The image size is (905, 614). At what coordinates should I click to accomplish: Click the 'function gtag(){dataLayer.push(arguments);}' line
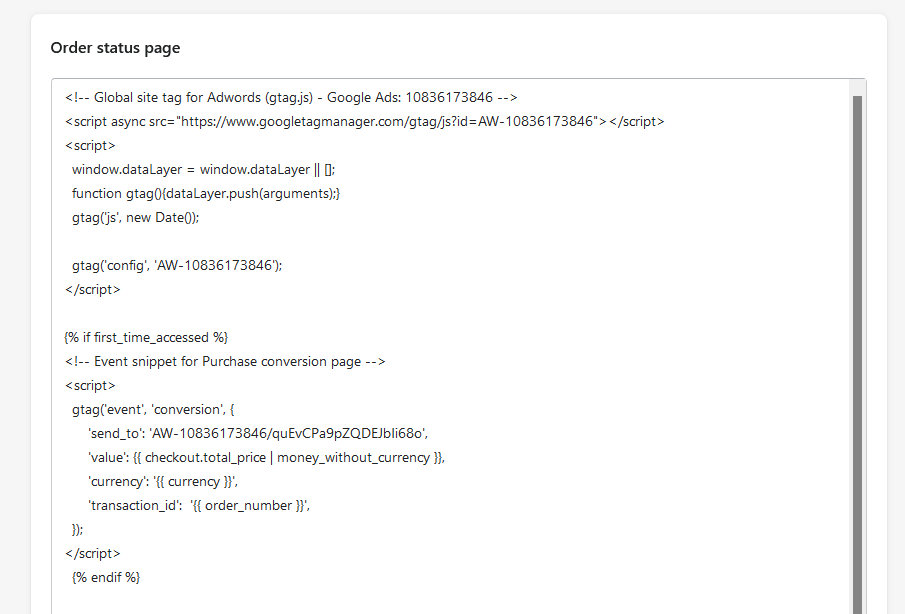tap(206, 194)
